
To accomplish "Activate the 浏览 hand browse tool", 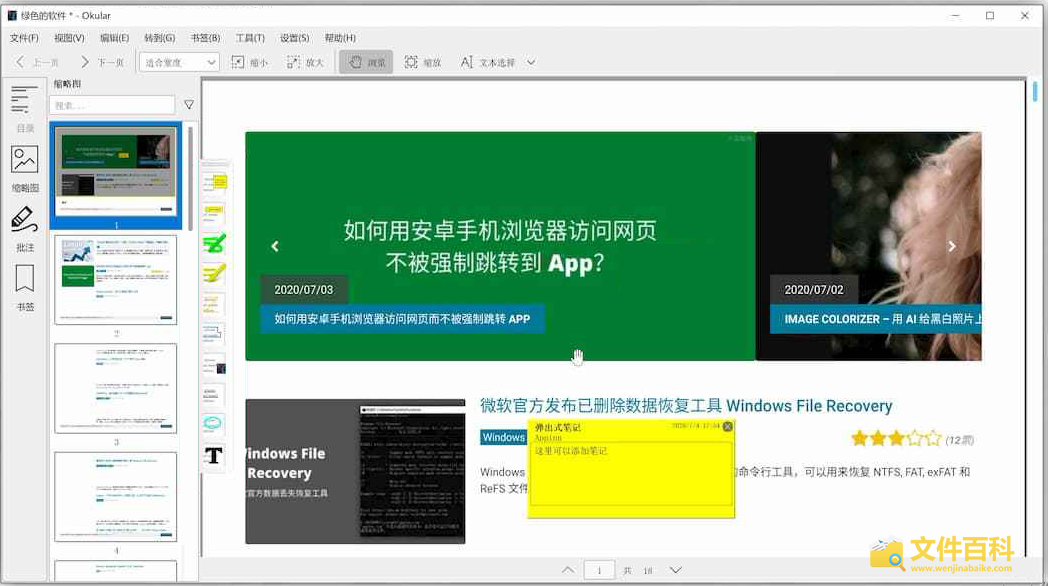I will 366,62.
